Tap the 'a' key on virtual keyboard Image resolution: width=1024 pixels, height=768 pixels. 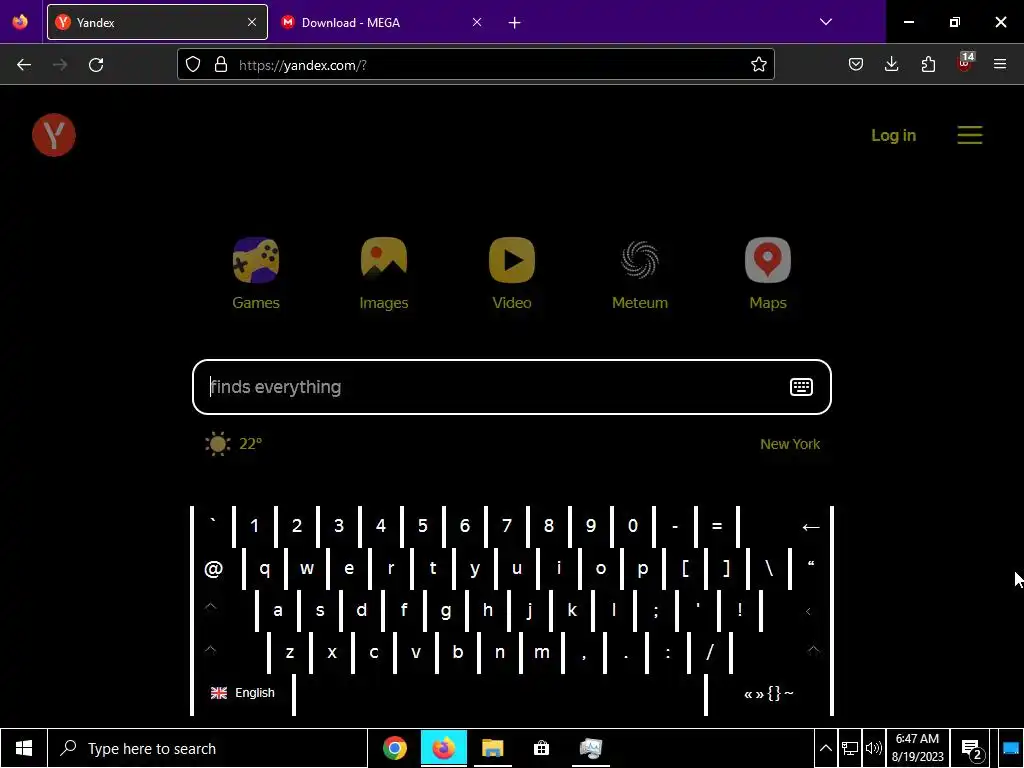point(278,611)
